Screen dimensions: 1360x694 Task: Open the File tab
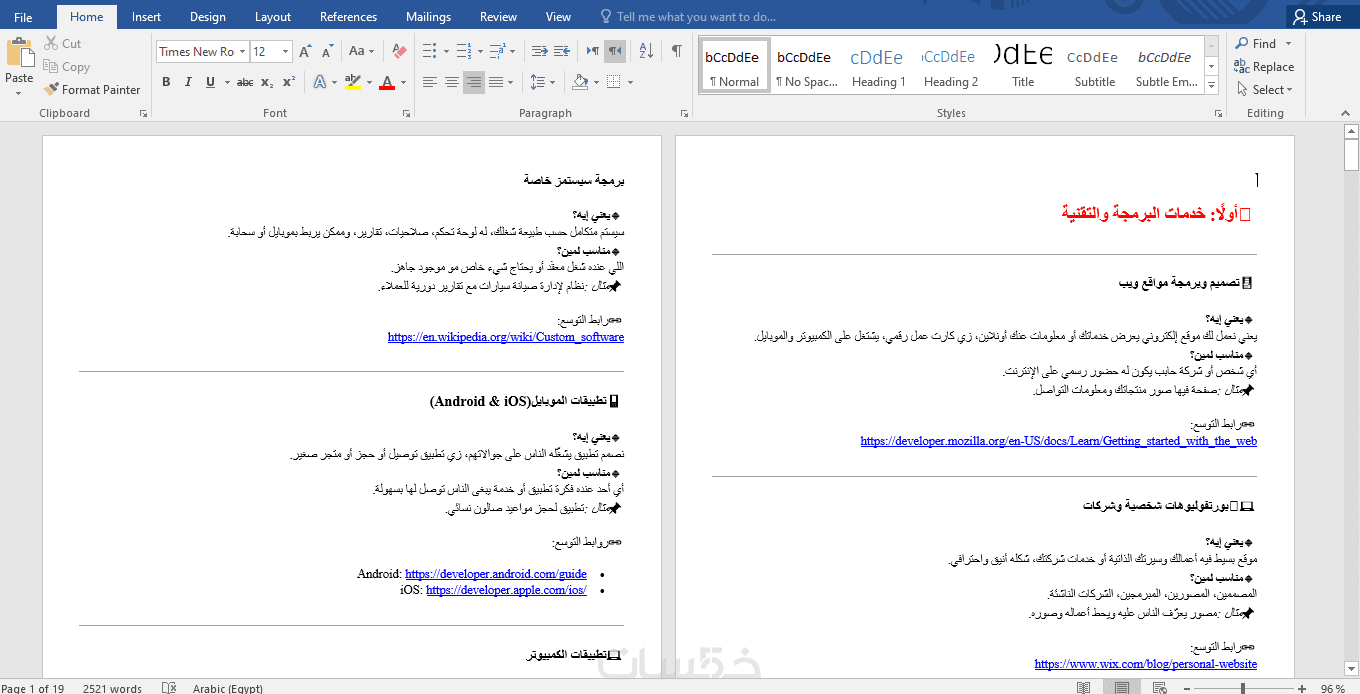coord(23,17)
